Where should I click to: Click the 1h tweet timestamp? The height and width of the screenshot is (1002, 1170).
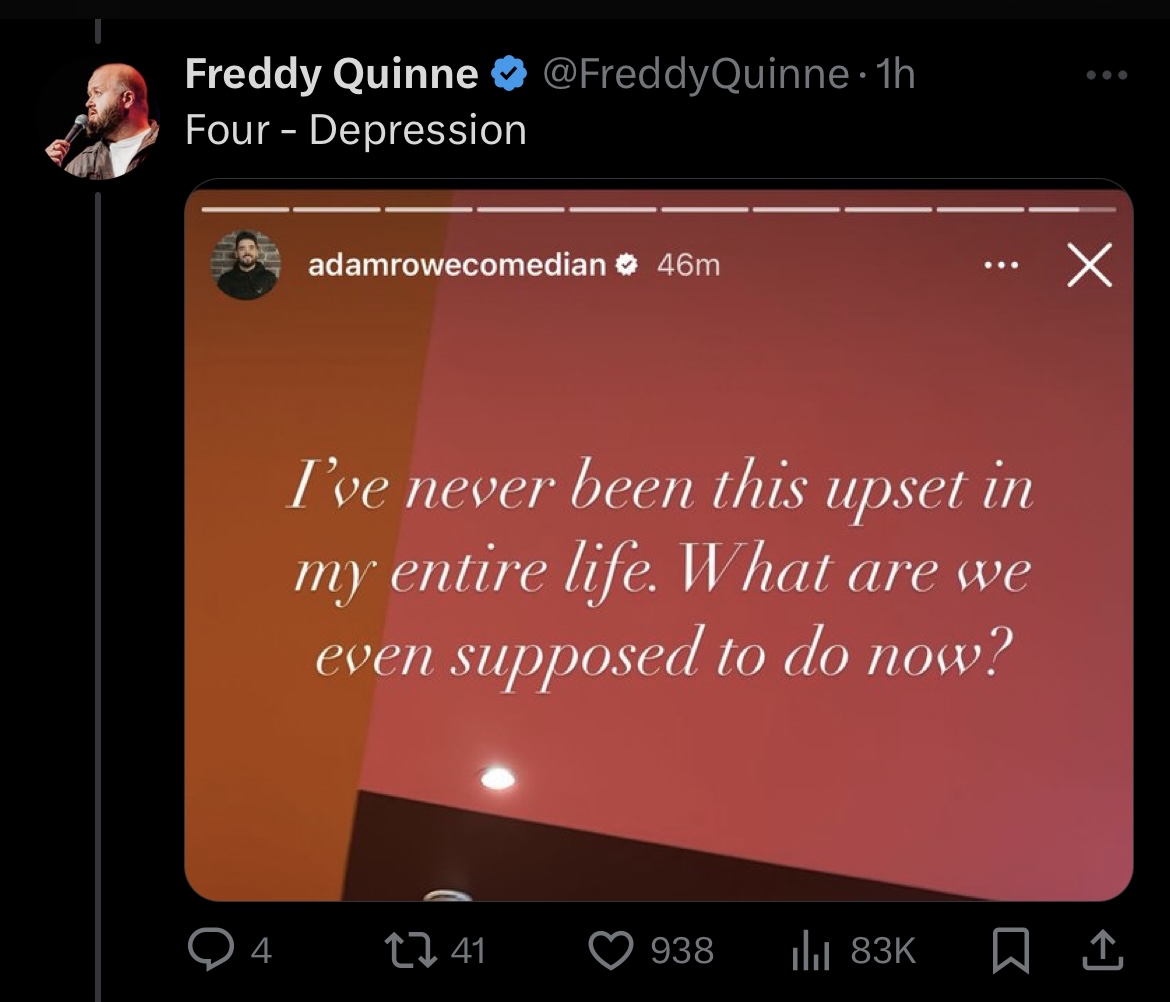coord(895,74)
